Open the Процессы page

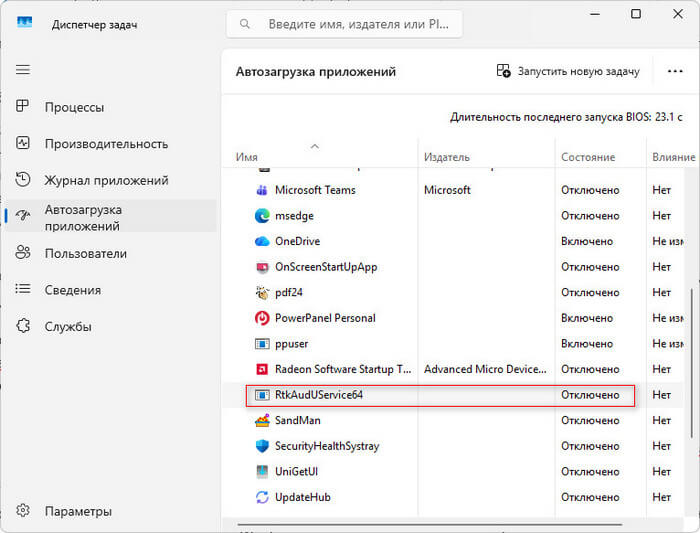click(74, 107)
